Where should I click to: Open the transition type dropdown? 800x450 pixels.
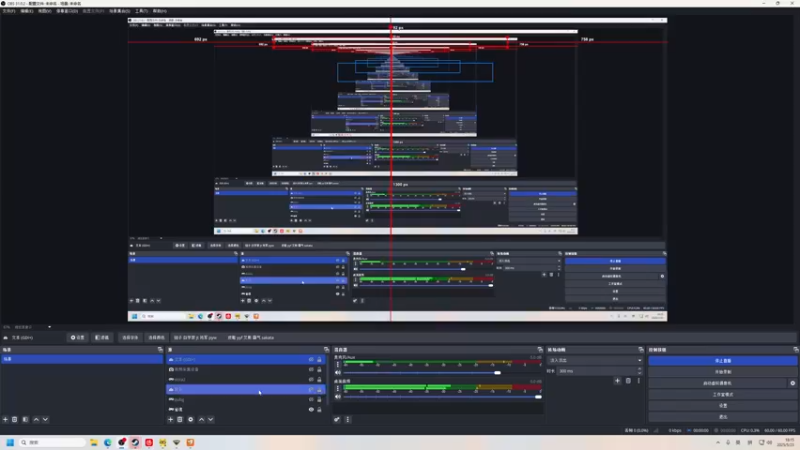tap(595, 360)
